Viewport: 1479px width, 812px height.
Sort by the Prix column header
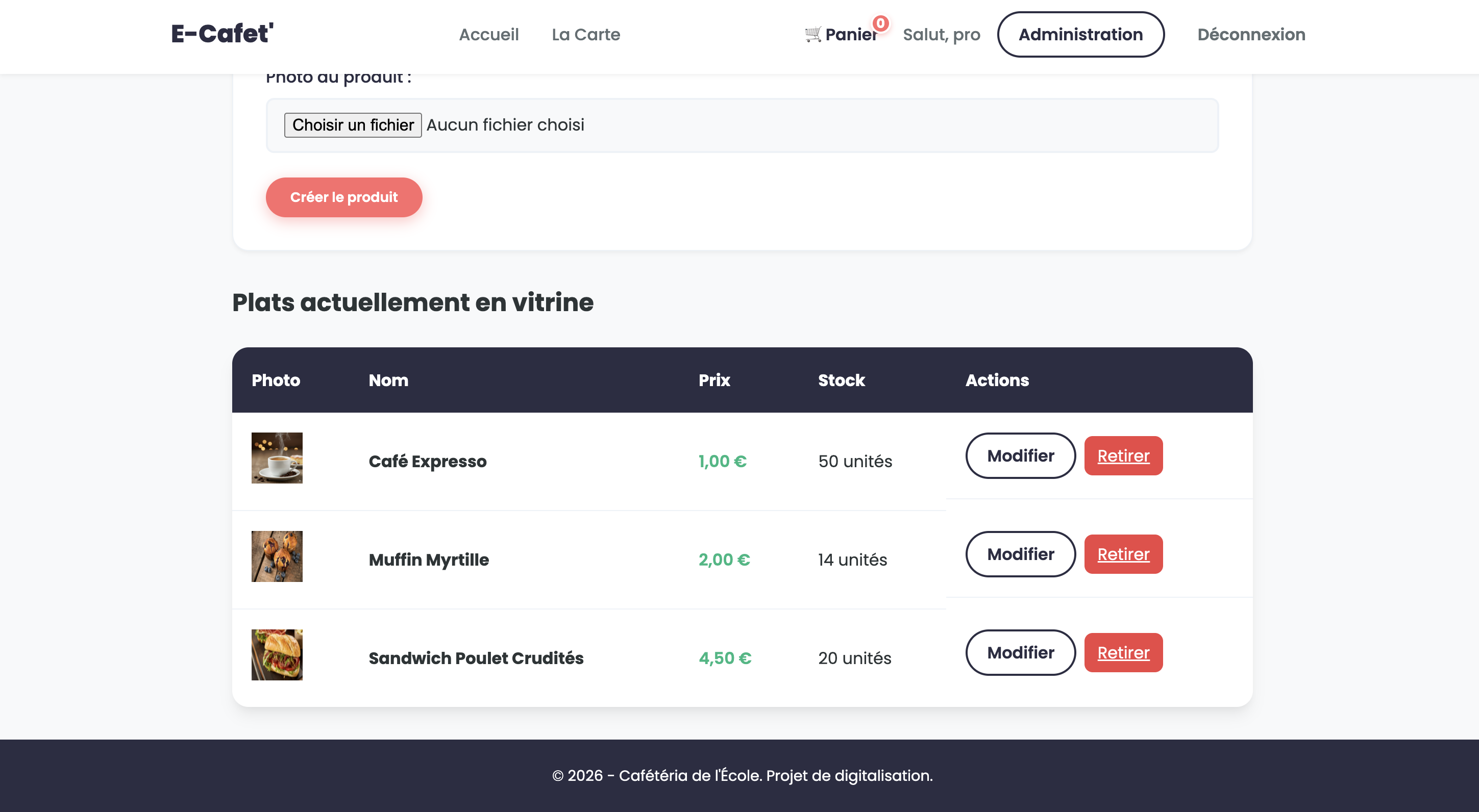(713, 380)
